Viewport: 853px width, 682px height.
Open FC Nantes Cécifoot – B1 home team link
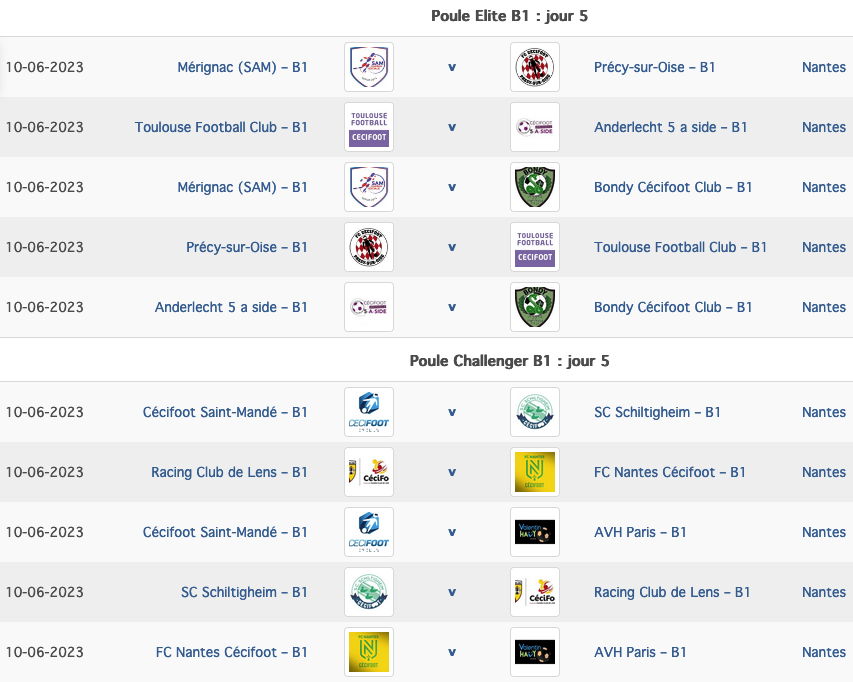[232, 652]
